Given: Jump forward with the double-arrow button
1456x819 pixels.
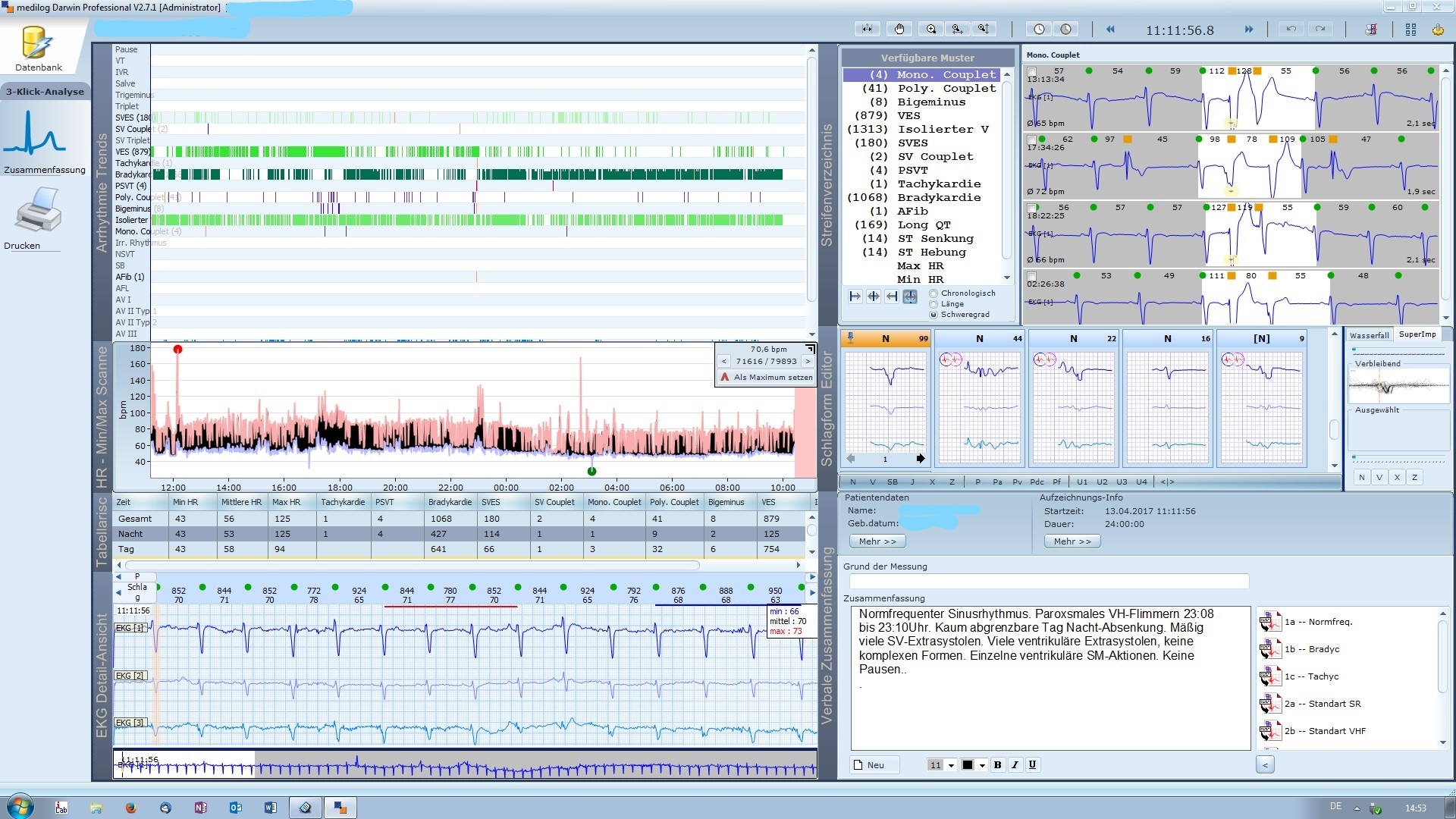Looking at the screenshot, I should [x=1249, y=30].
